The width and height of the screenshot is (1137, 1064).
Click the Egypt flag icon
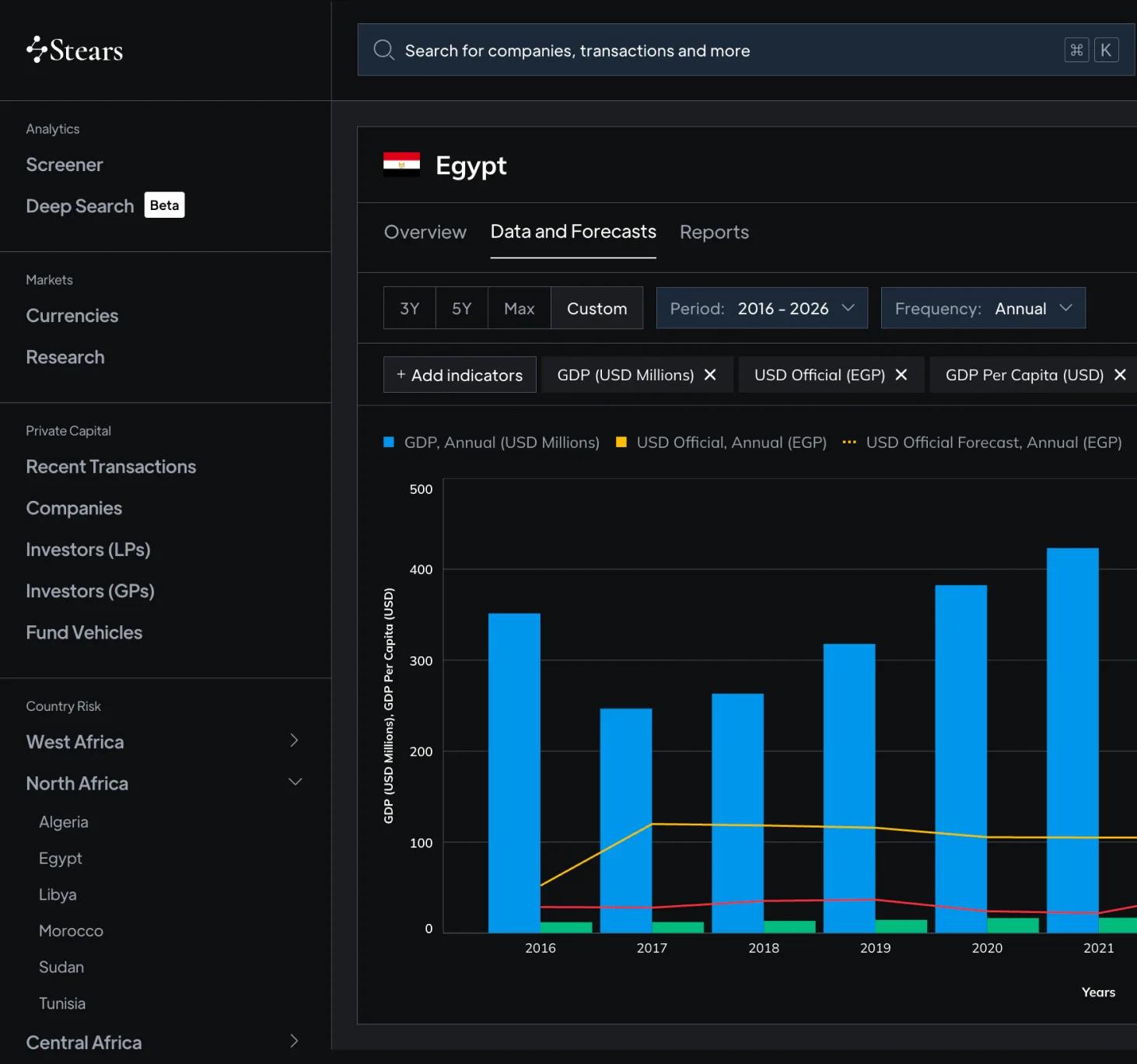coord(401,164)
